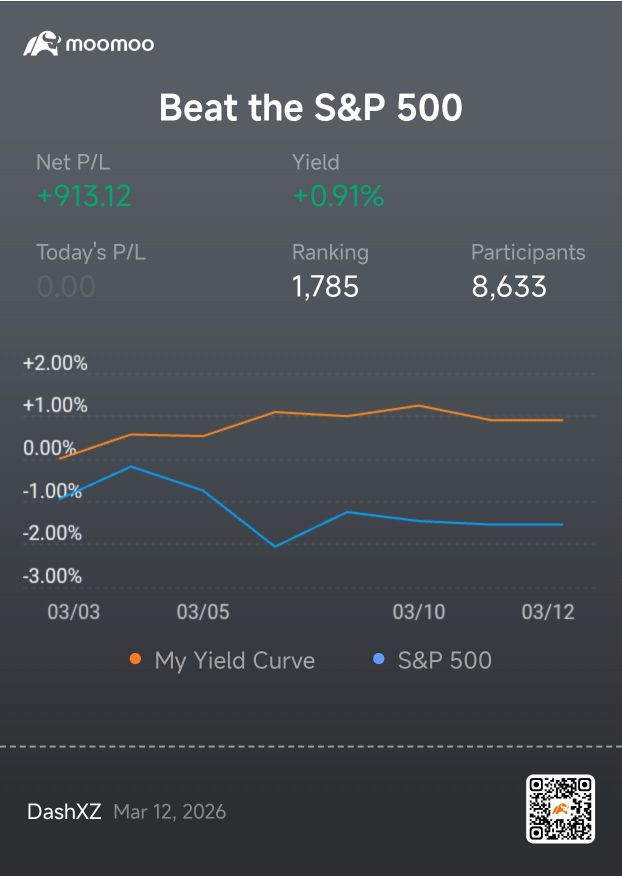The width and height of the screenshot is (622, 876).
Task: Click the orange My Yield Curve legend dot
Action: [135, 659]
